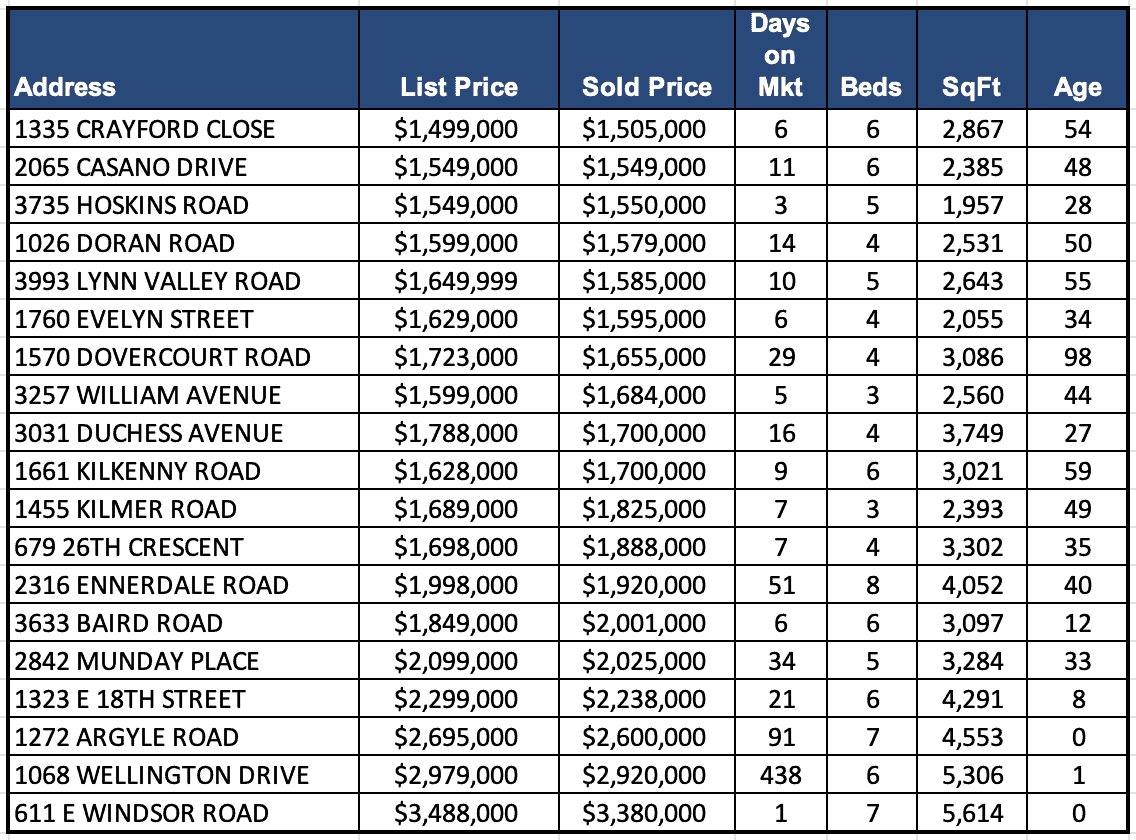1136x840 pixels.
Task: Select the List Price header cell
Action: pyautogui.click(x=459, y=87)
